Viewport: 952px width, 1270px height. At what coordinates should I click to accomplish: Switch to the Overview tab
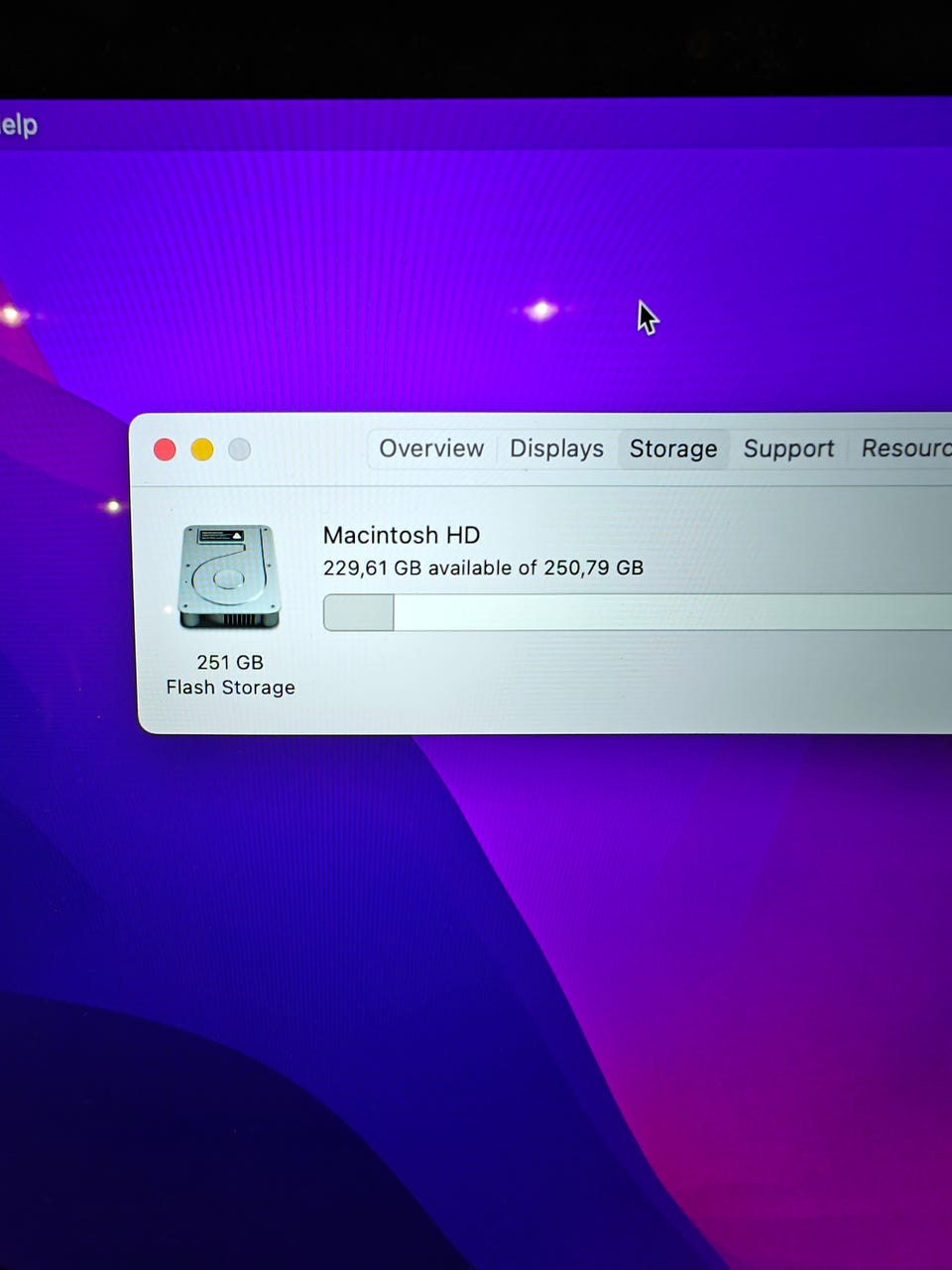431,448
